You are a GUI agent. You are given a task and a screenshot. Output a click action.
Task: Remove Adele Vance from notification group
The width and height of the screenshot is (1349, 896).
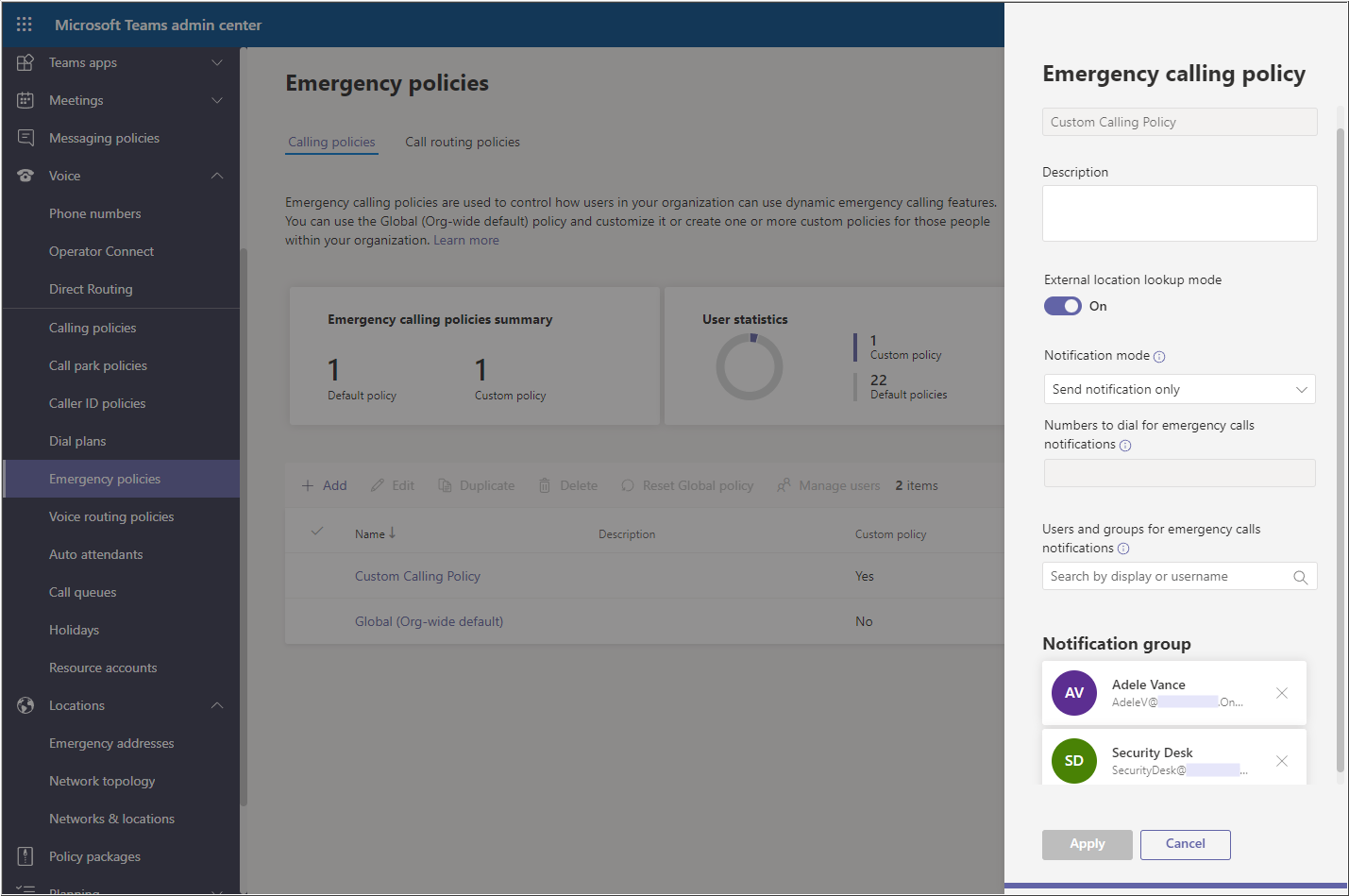1282,693
